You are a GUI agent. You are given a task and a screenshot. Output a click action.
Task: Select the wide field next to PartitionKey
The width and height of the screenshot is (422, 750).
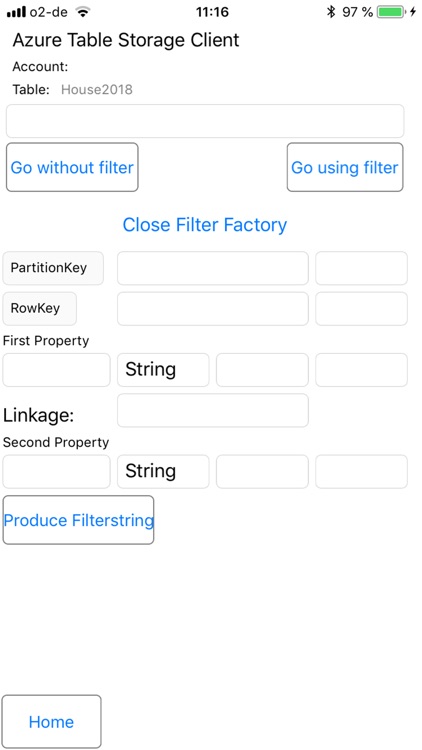click(x=213, y=268)
